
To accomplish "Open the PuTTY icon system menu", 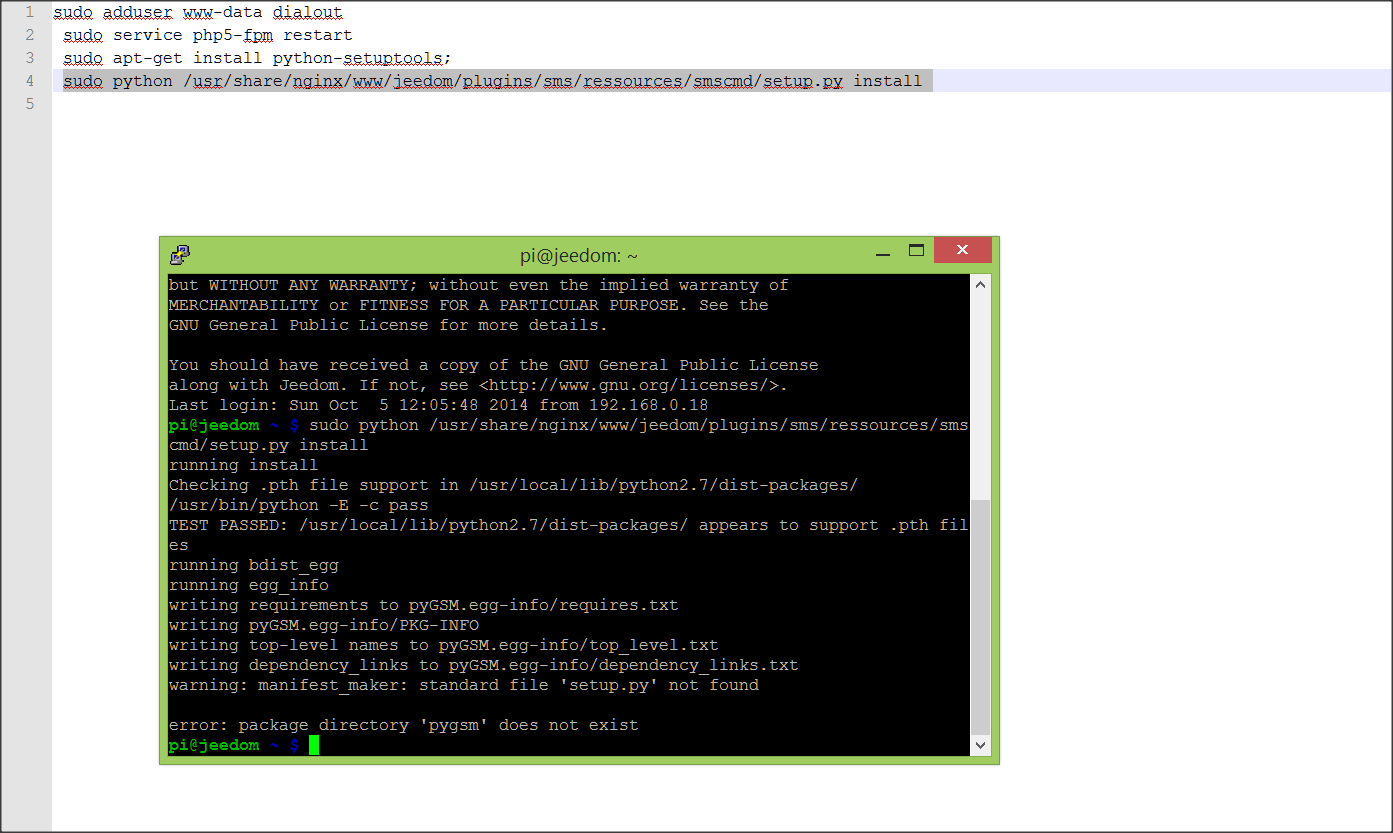I will 180,255.
